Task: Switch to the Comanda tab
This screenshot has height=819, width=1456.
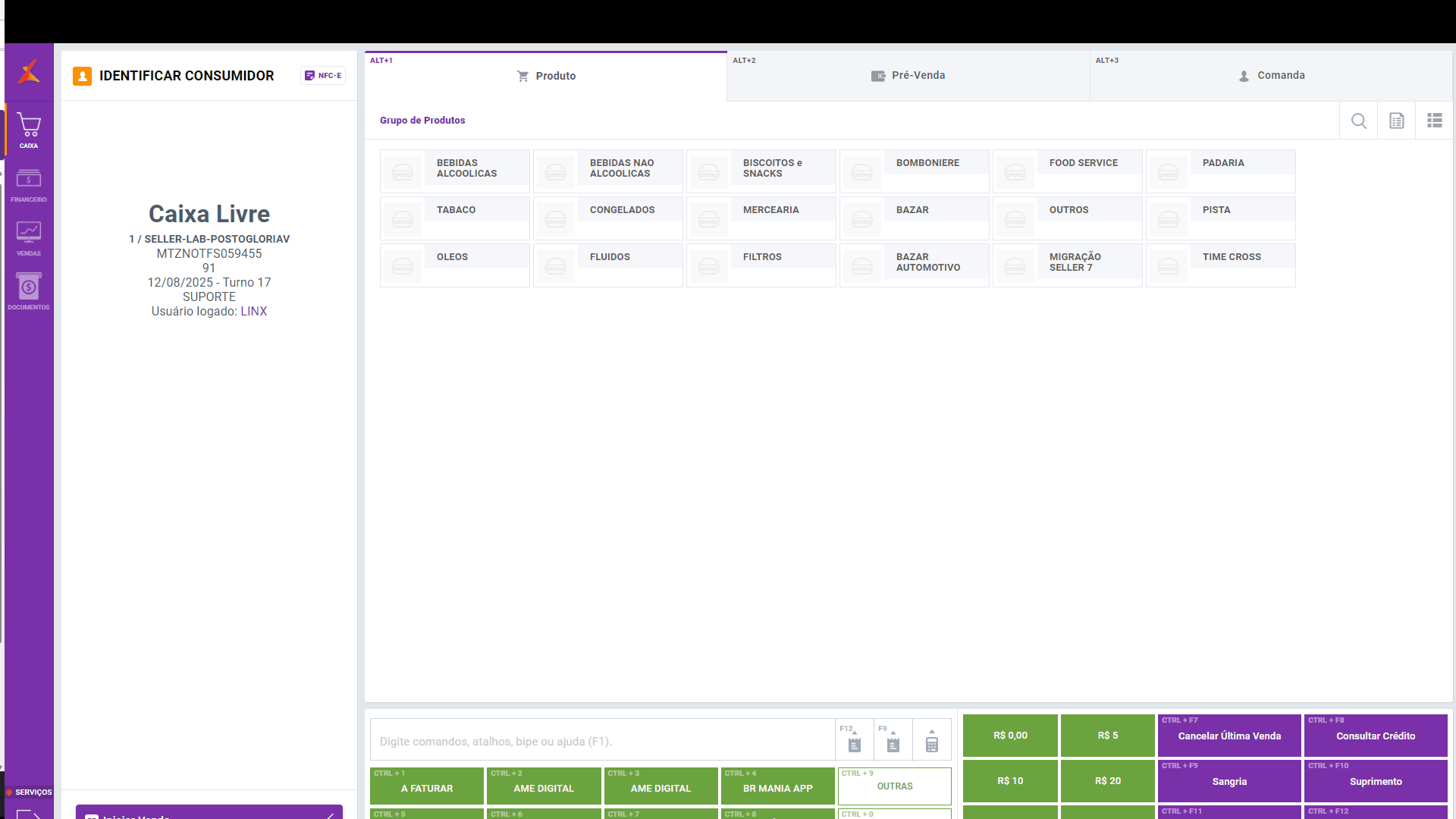Action: pyautogui.click(x=1271, y=76)
